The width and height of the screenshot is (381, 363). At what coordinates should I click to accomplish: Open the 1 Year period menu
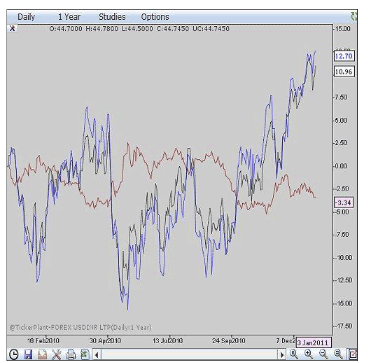[x=69, y=17]
